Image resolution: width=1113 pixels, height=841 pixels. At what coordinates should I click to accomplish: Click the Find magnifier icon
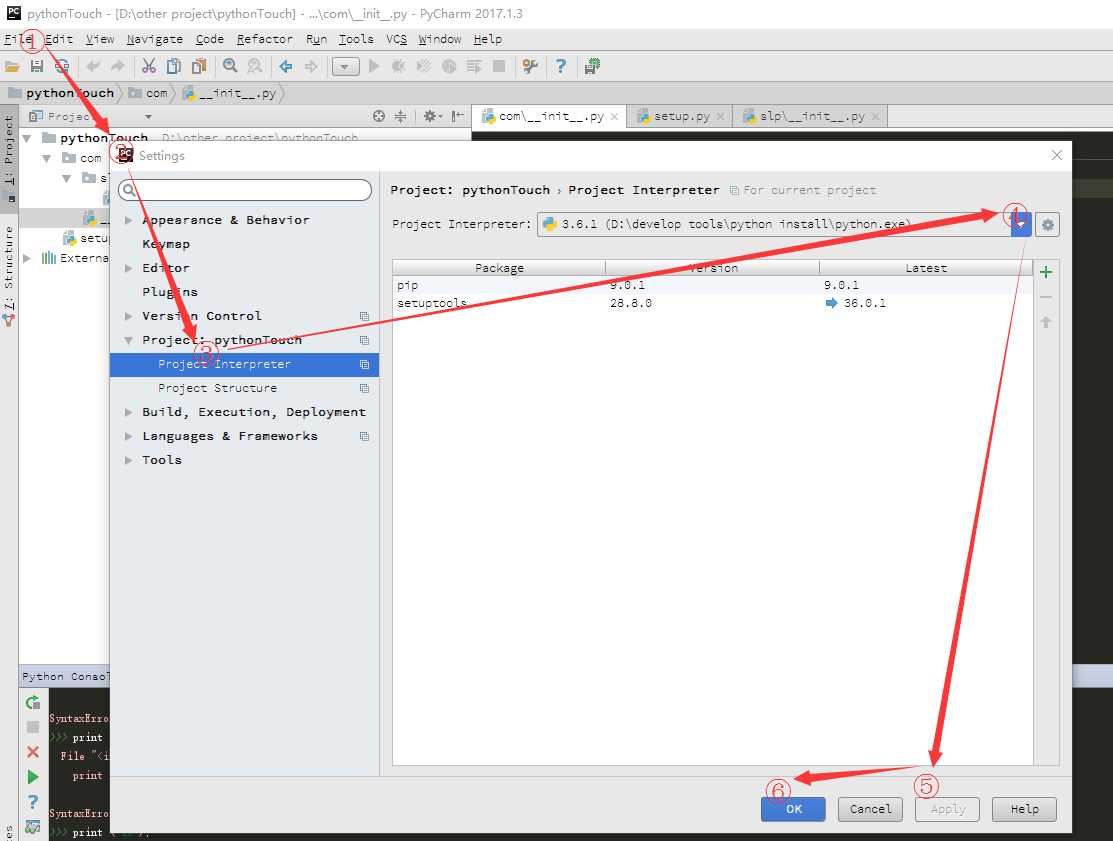230,67
